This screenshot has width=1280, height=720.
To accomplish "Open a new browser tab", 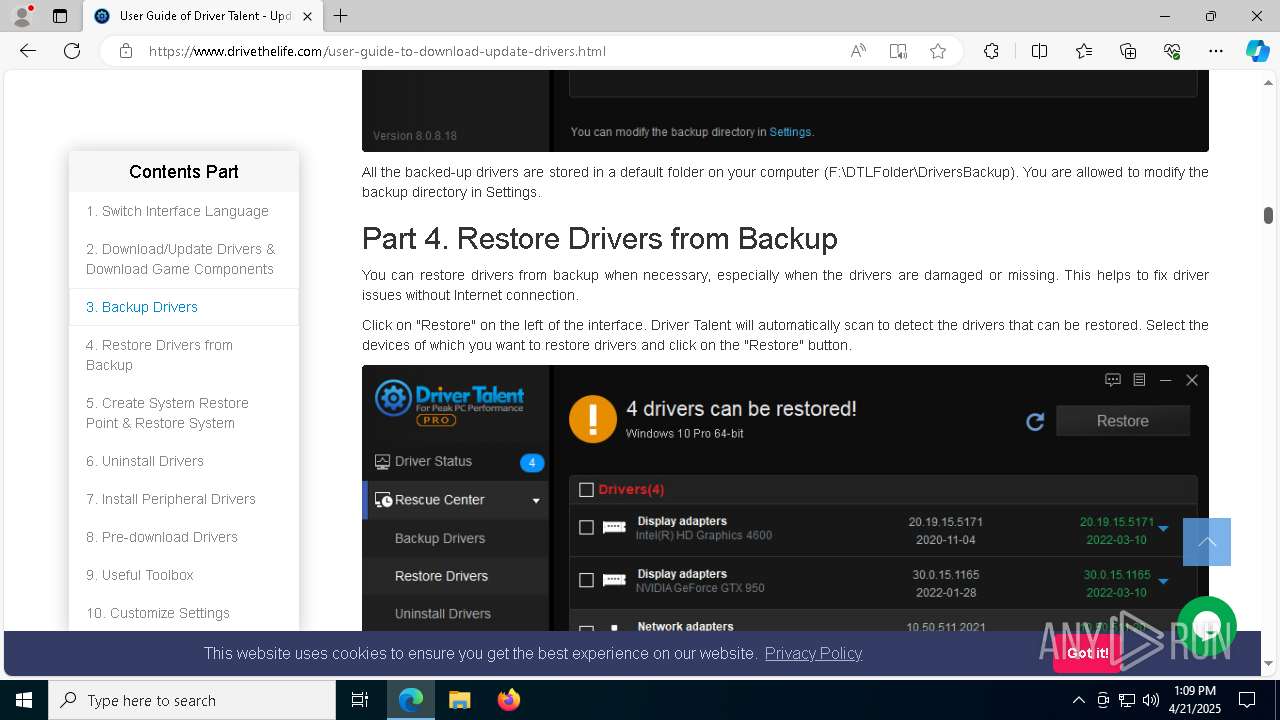I will coord(341,16).
